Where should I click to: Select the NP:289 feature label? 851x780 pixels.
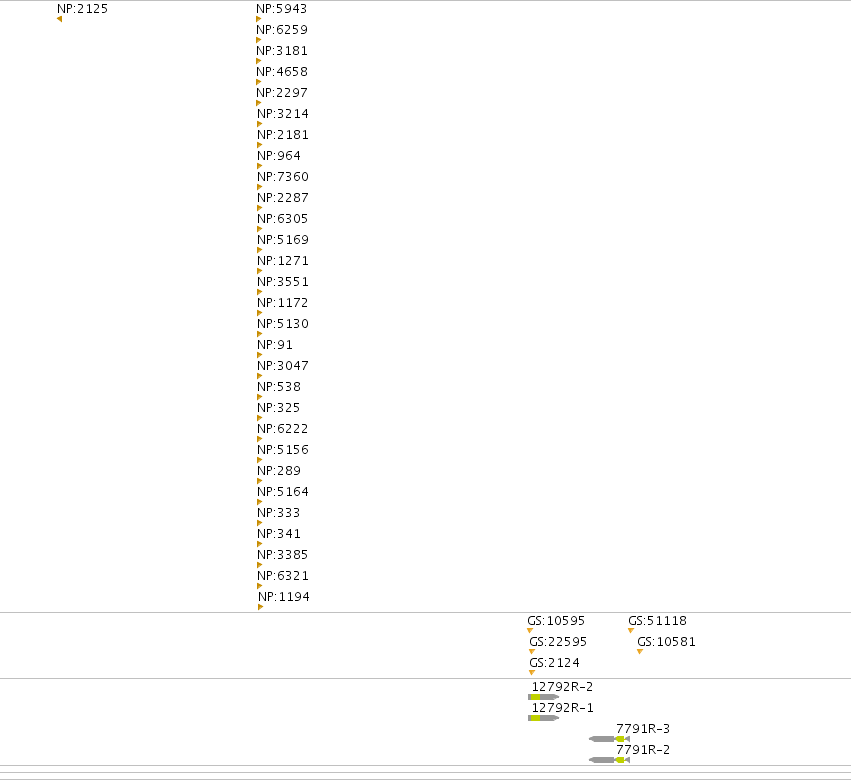(279, 471)
